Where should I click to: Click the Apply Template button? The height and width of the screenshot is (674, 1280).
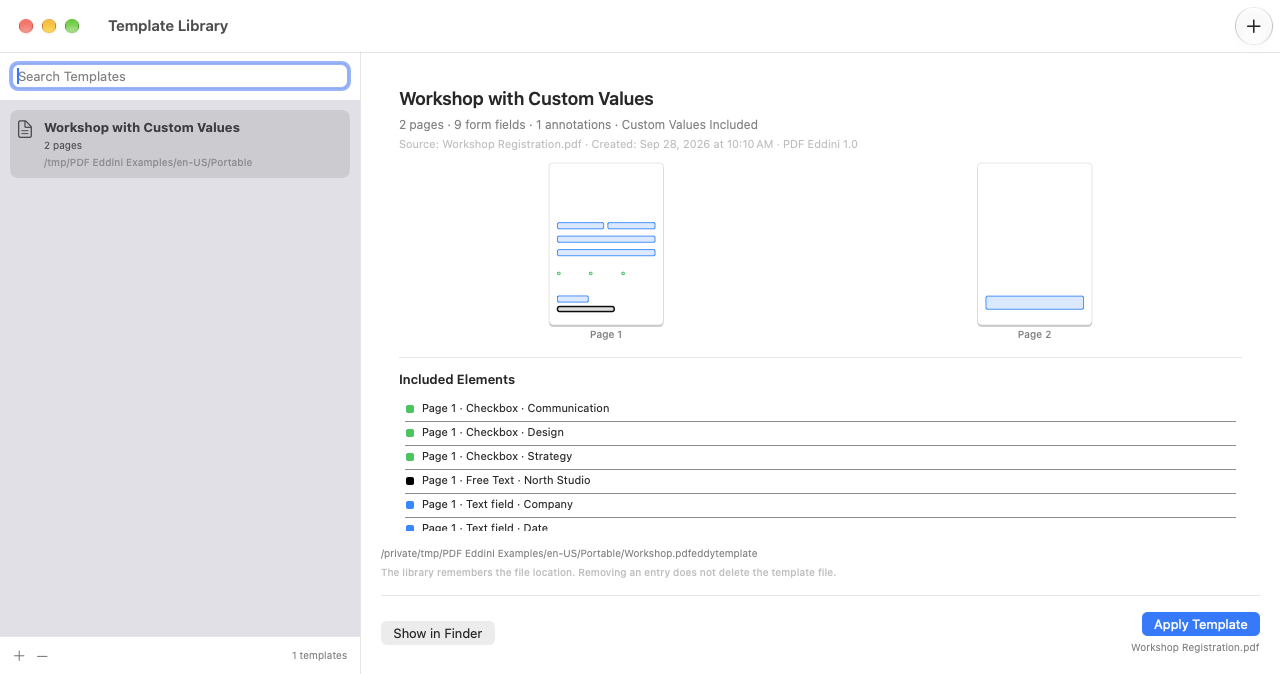click(x=1200, y=624)
